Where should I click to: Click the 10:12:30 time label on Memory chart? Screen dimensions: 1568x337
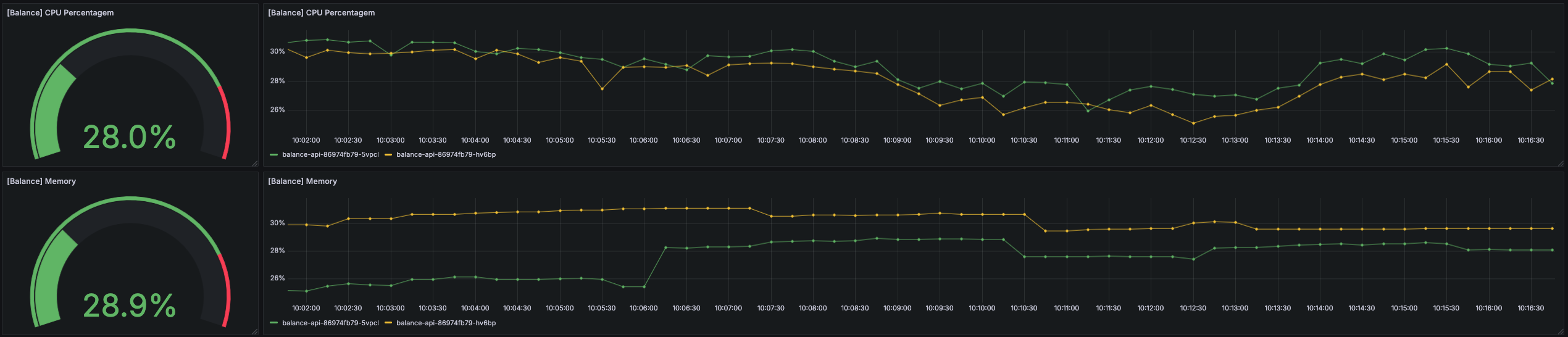1193,308
